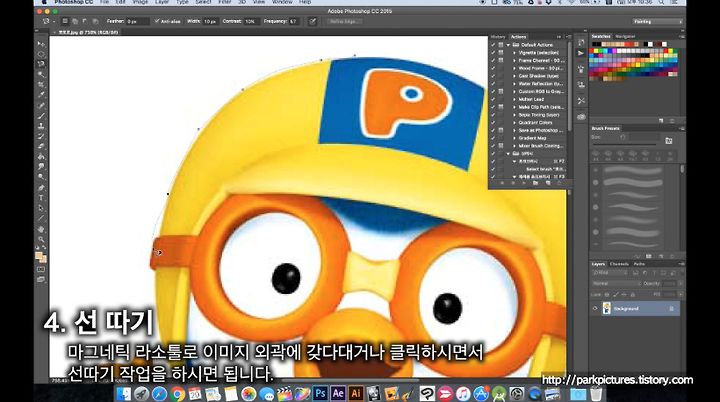
Task: Select the Eraser tool
Action: pos(41,147)
